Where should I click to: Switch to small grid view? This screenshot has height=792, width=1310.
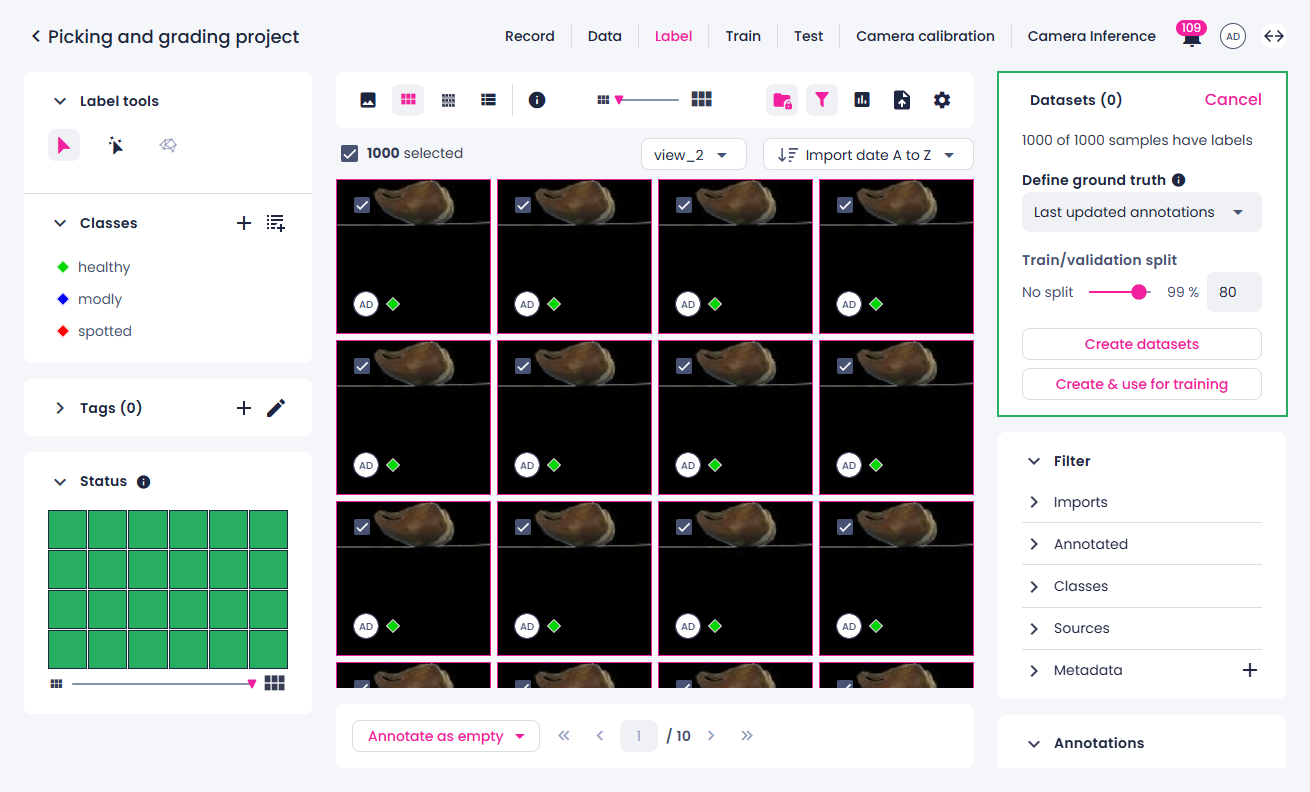coord(448,100)
